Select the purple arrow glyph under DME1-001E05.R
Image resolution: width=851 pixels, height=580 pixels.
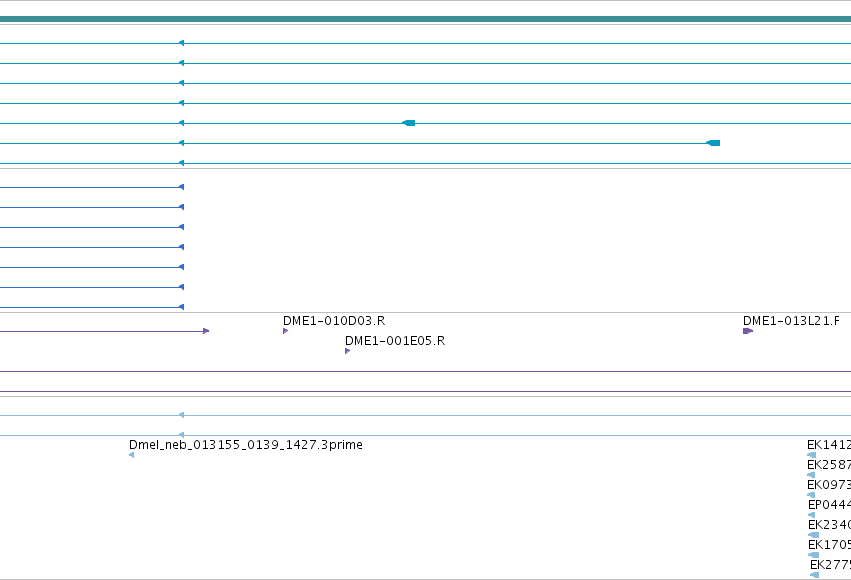pos(347,351)
